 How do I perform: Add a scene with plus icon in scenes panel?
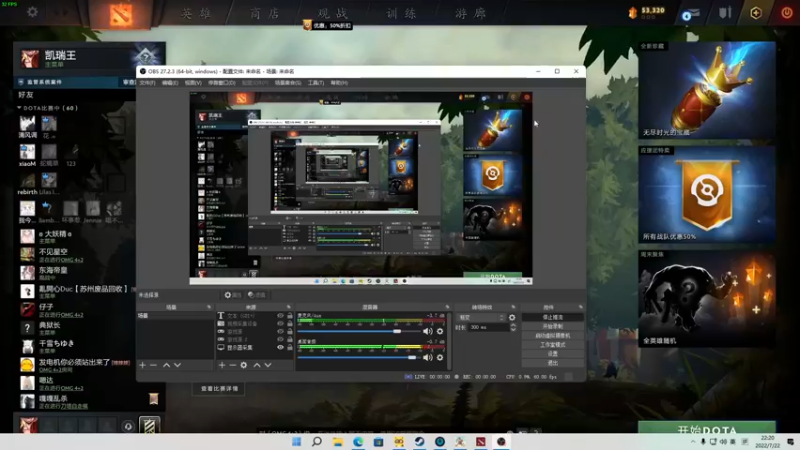[142, 365]
